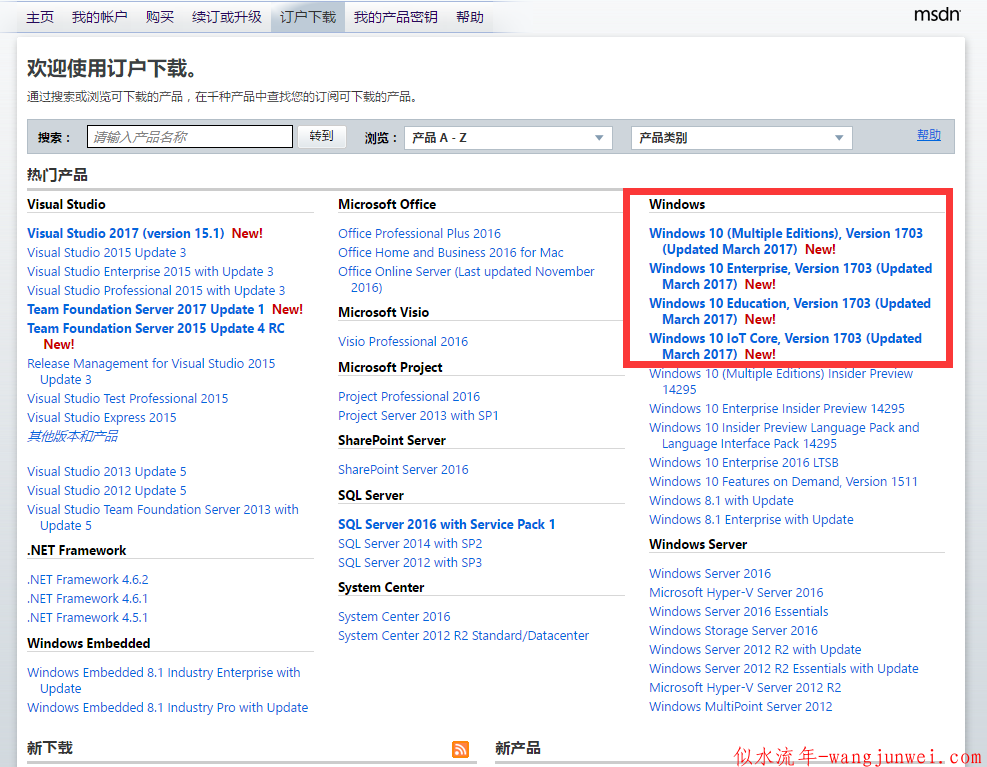Open the 产品 A - Z dropdown

[x=508, y=138]
